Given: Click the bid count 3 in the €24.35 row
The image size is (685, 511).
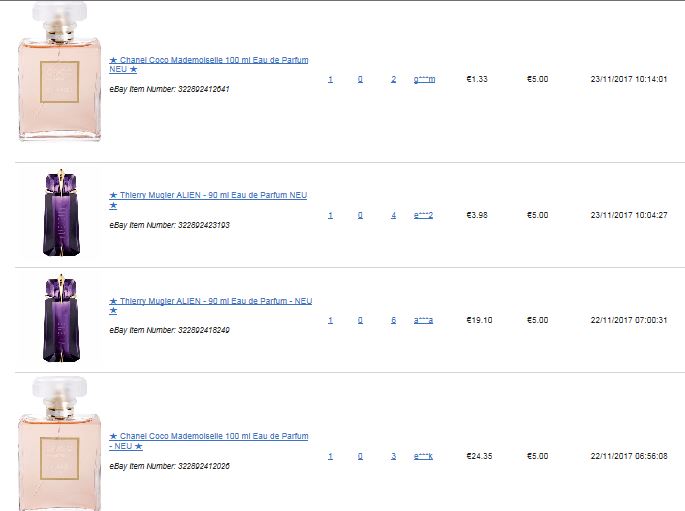Looking at the screenshot, I should coord(394,456).
